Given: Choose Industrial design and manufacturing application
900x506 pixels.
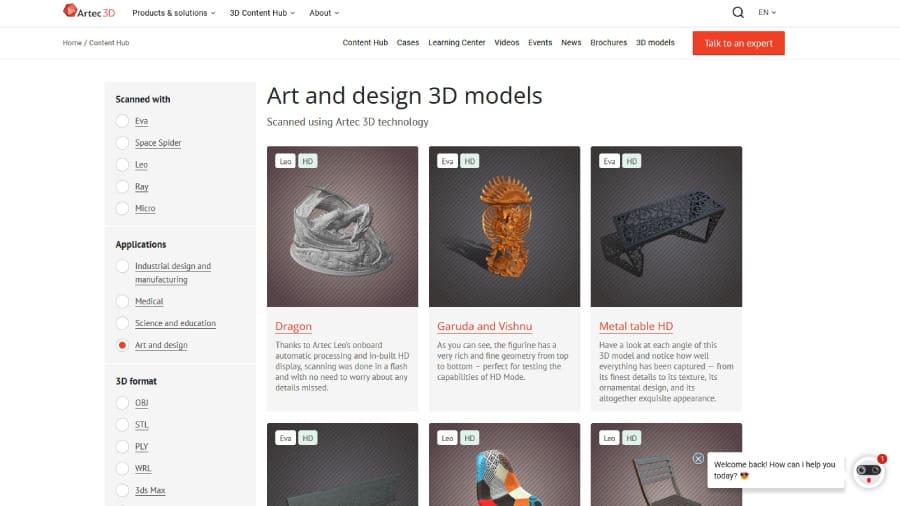Looking at the screenshot, I should pyautogui.click(x=122, y=266).
